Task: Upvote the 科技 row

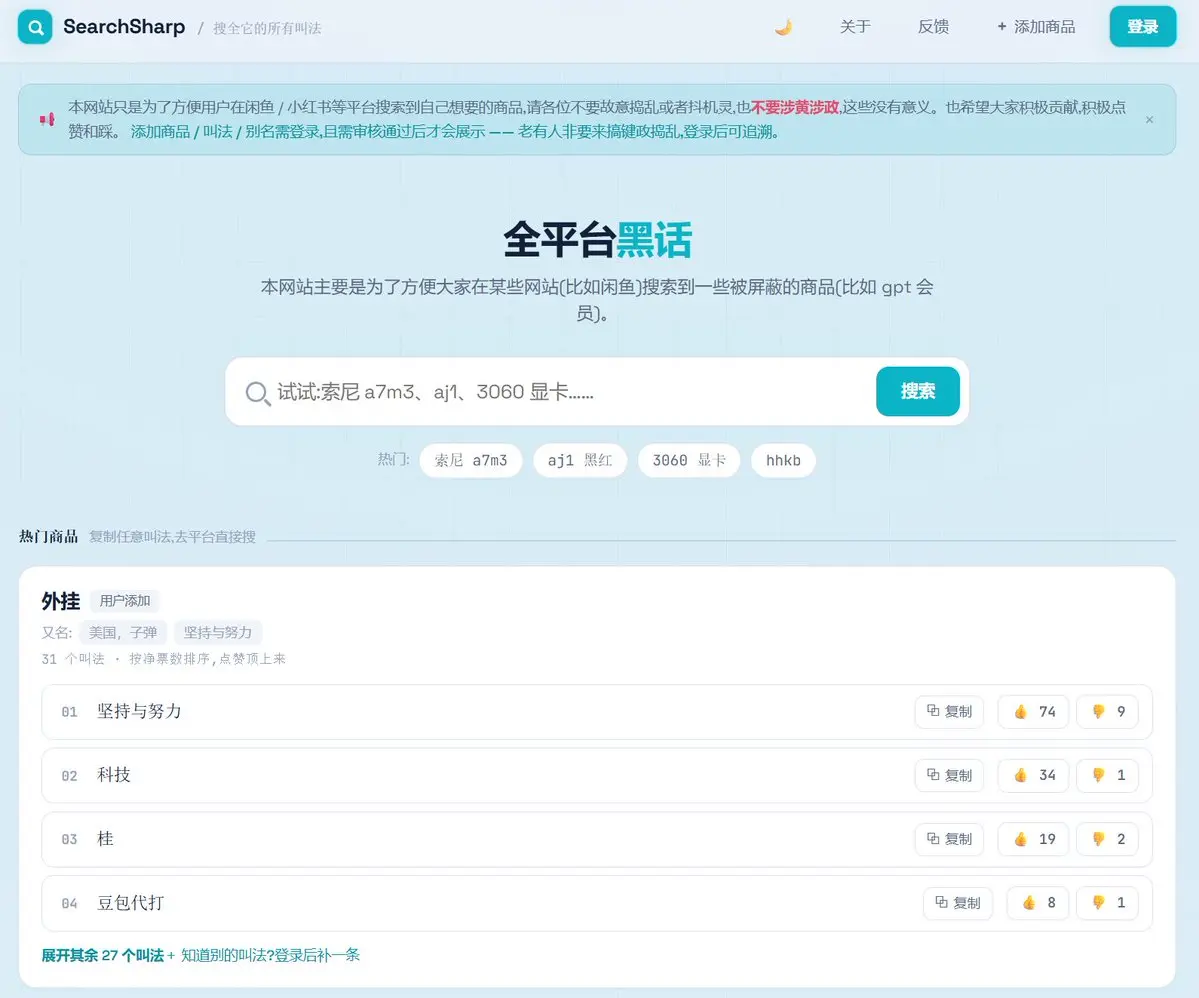Action: (1033, 775)
